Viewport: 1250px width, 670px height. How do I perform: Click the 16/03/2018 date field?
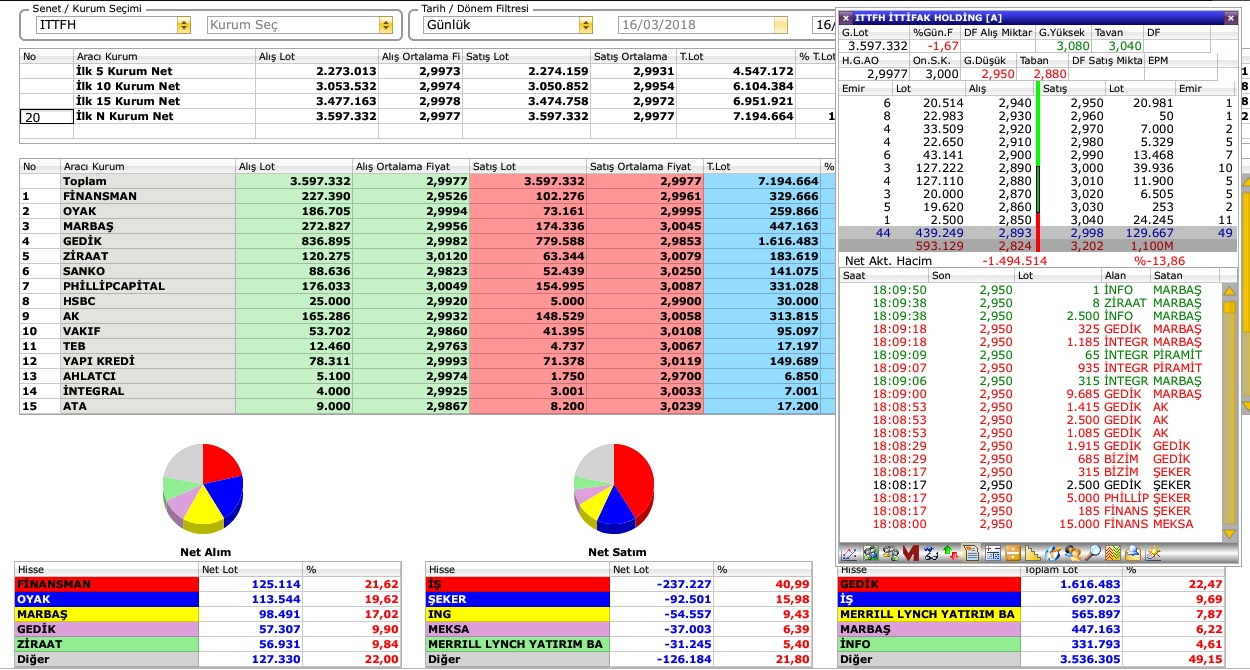coord(703,25)
